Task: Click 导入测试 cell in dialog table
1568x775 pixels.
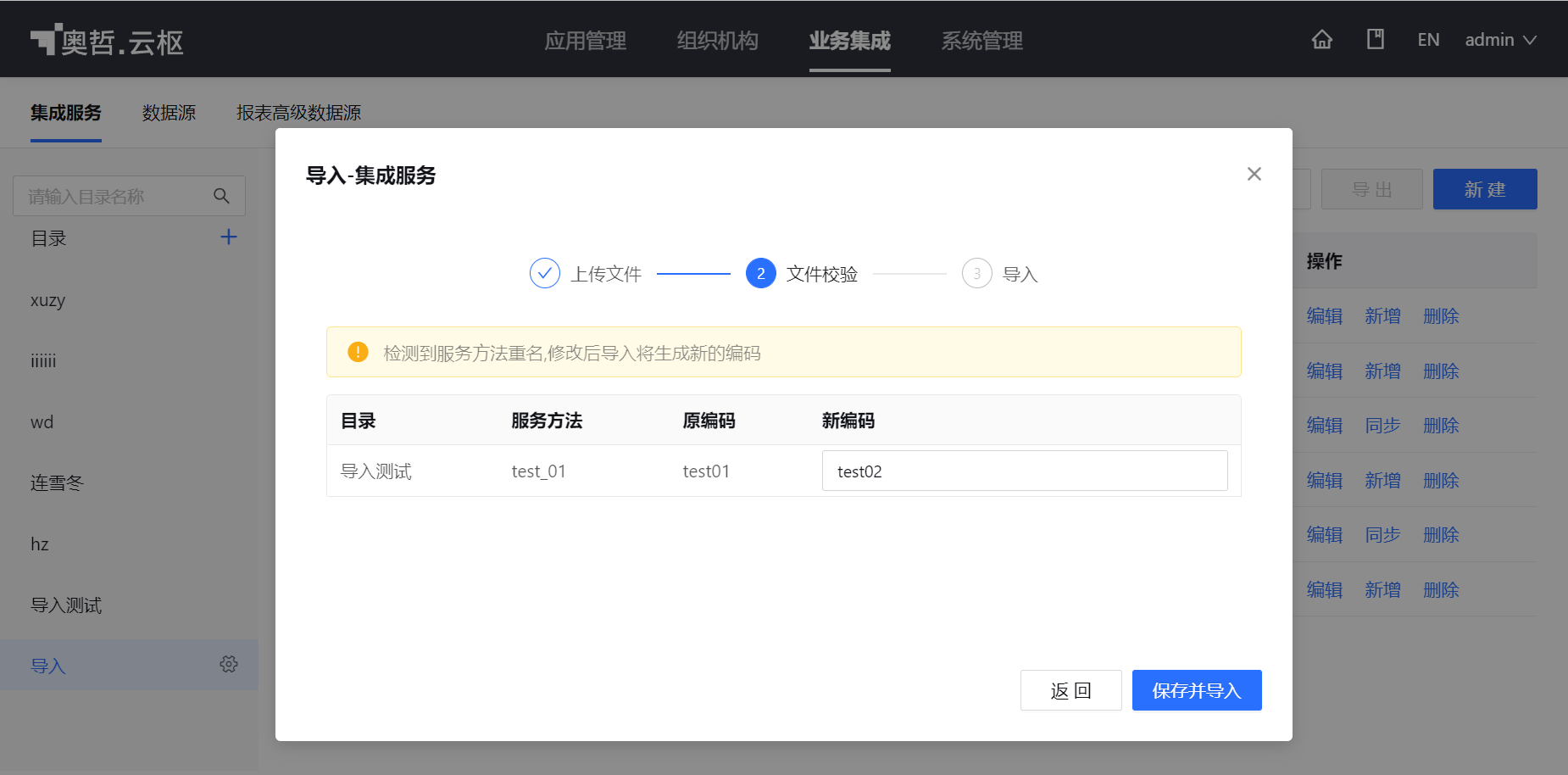Action: click(x=376, y=471)
